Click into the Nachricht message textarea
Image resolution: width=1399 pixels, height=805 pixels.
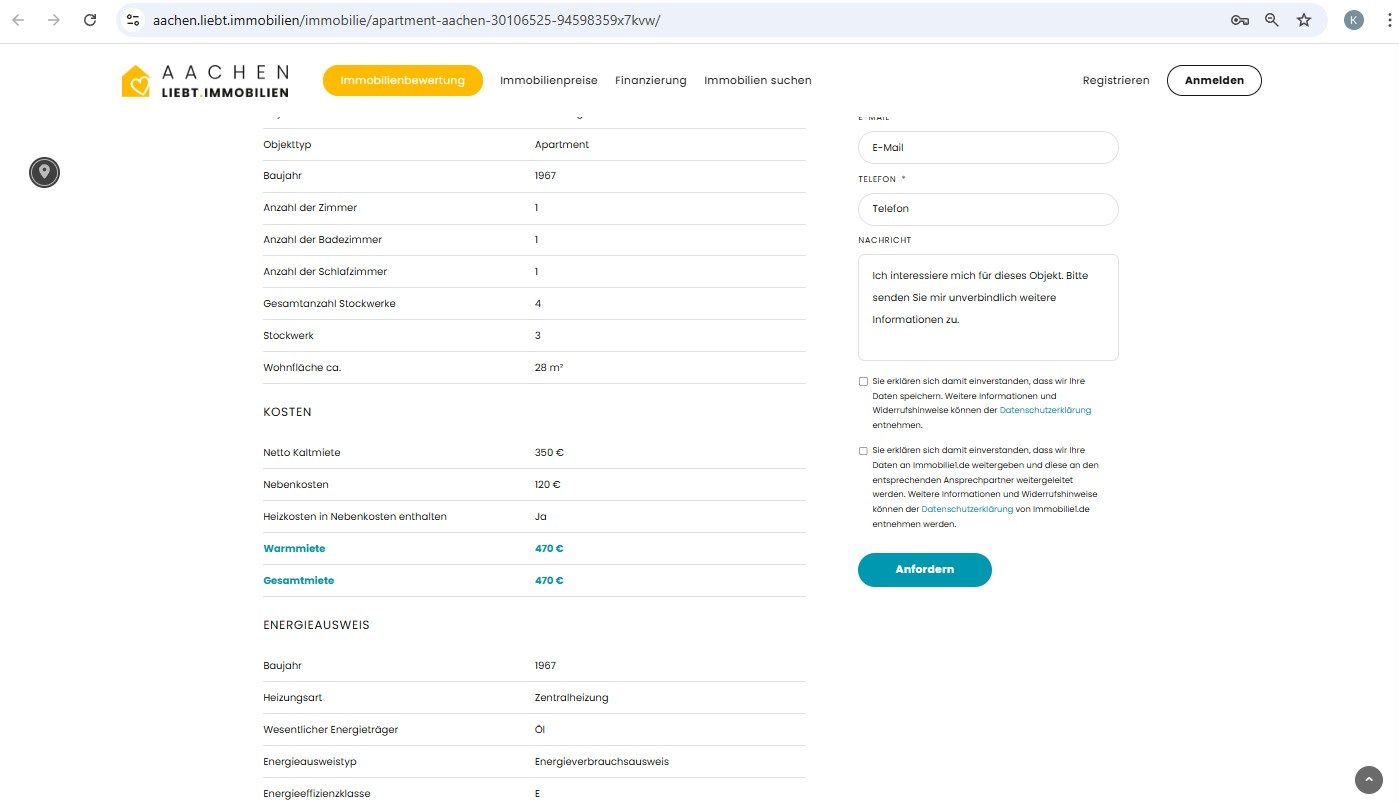[988, 307]
